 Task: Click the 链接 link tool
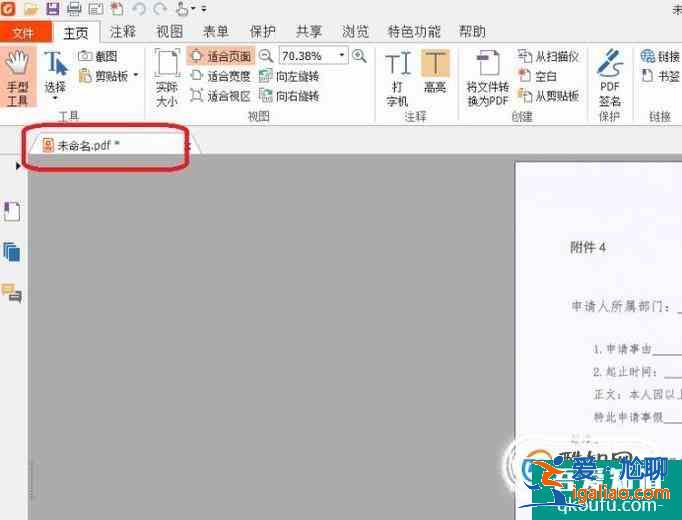tap(660, 56)
